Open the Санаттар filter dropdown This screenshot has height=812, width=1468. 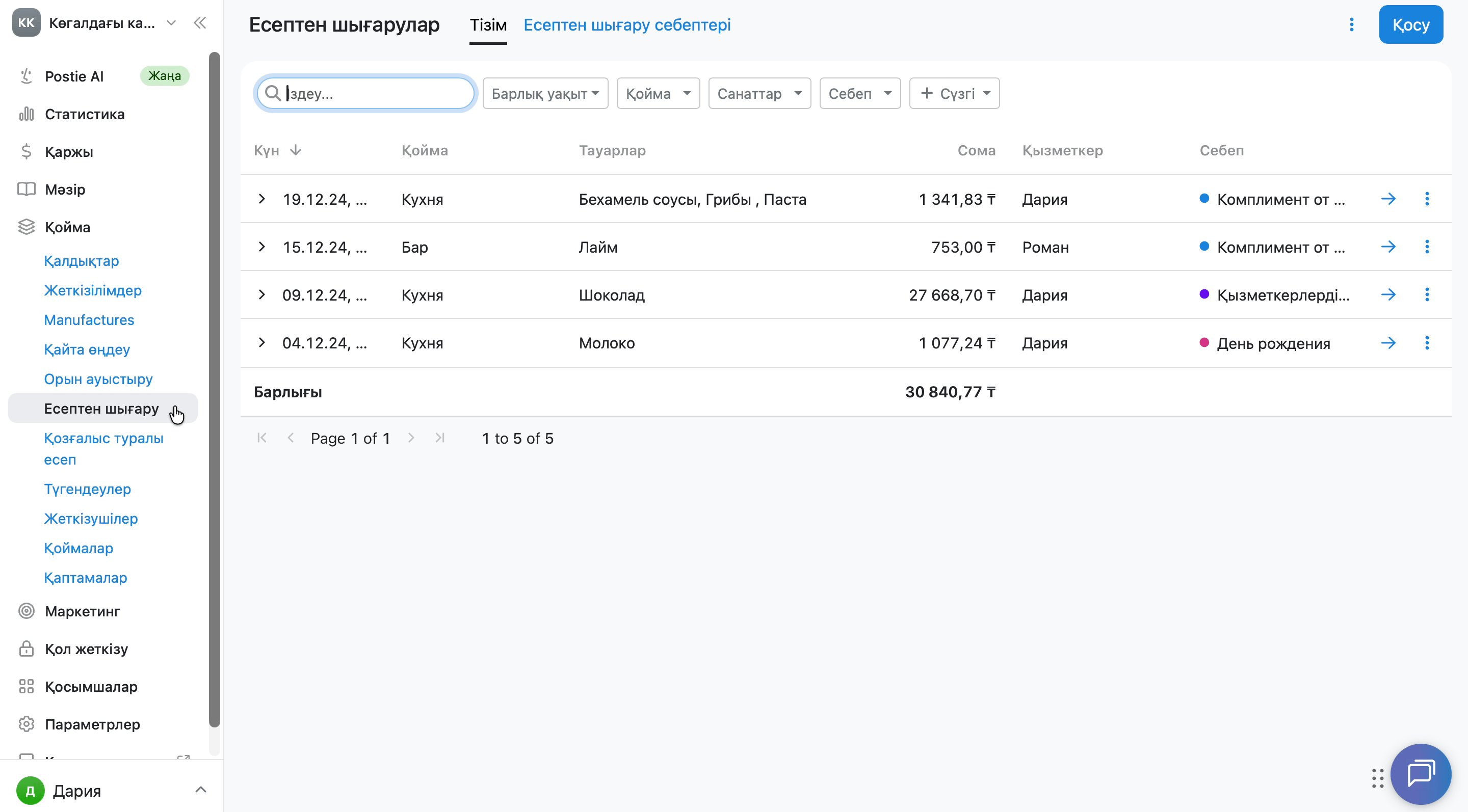point(759,93)
